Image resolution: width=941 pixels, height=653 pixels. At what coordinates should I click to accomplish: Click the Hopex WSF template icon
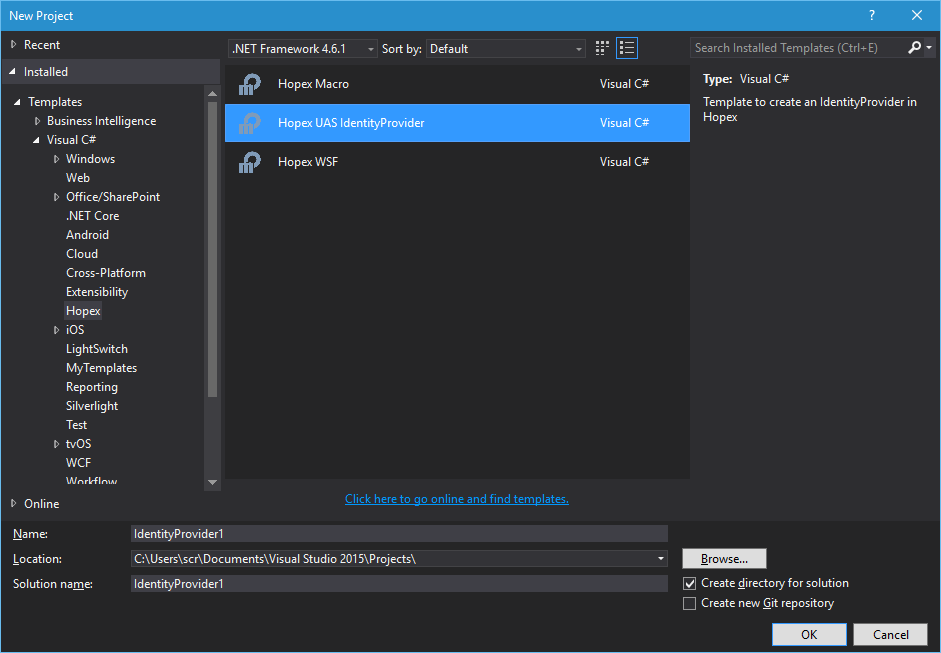(250, 161)
